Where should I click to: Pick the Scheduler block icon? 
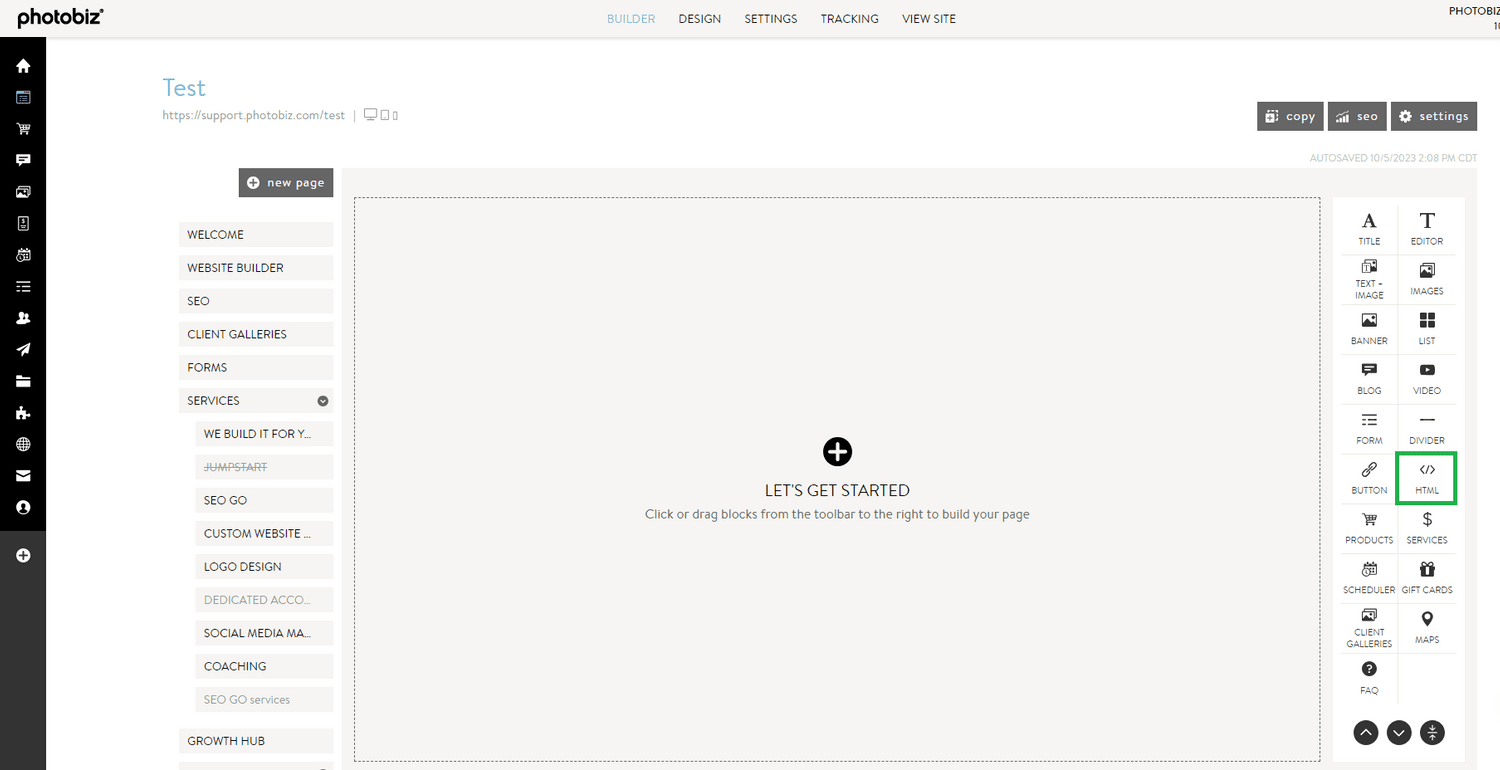(x=1368, y=577)
